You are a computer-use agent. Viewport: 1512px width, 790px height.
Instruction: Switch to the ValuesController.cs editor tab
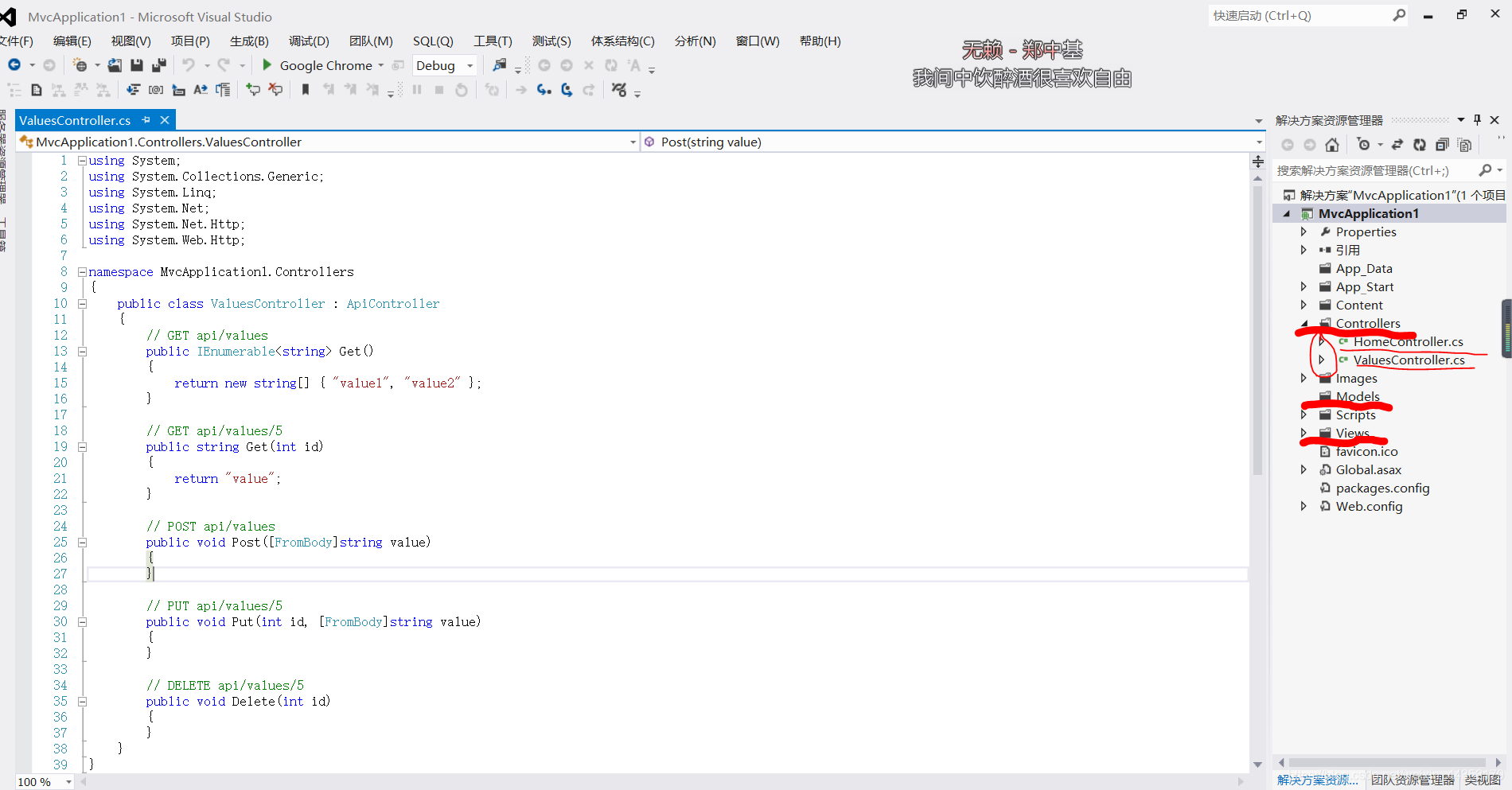tap(75, 120)
